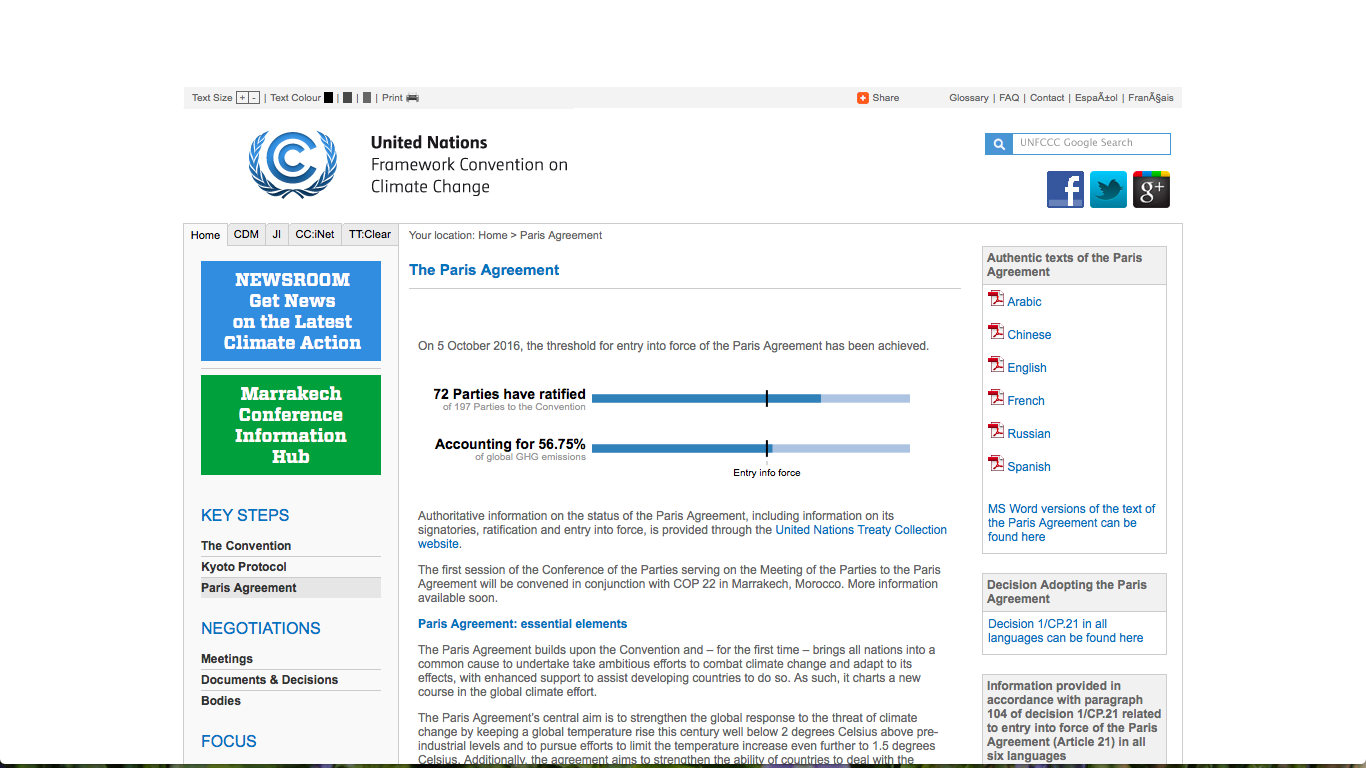Screen dimensions: 1366x768
Task: Open the Chinese text link
Action: tap(1029, 335)
